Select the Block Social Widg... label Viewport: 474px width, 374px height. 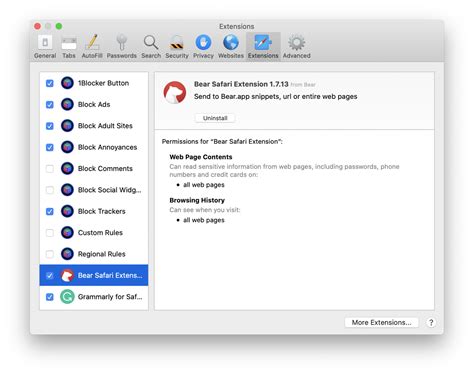tap(110, 190)
